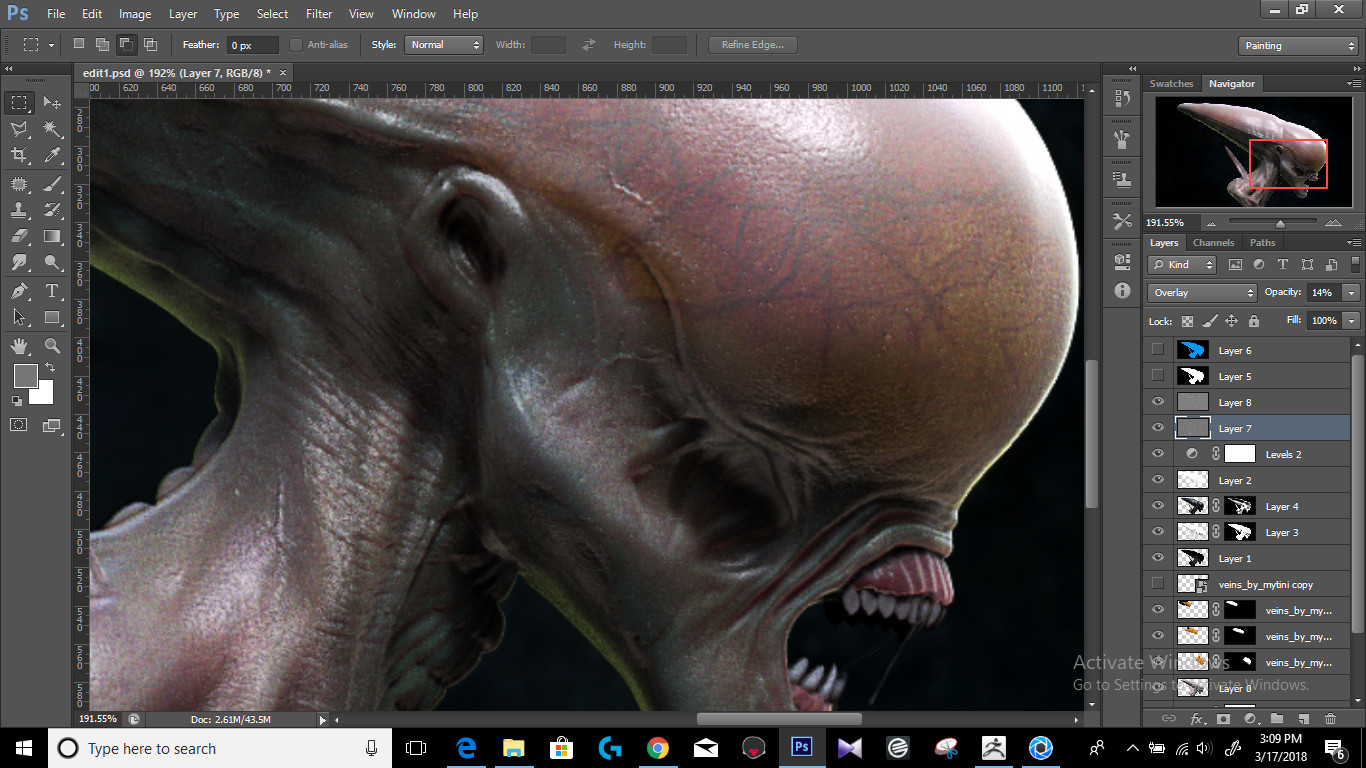Select the Zoom magnifier tool
1366x768 pixels.
point(52,346)
